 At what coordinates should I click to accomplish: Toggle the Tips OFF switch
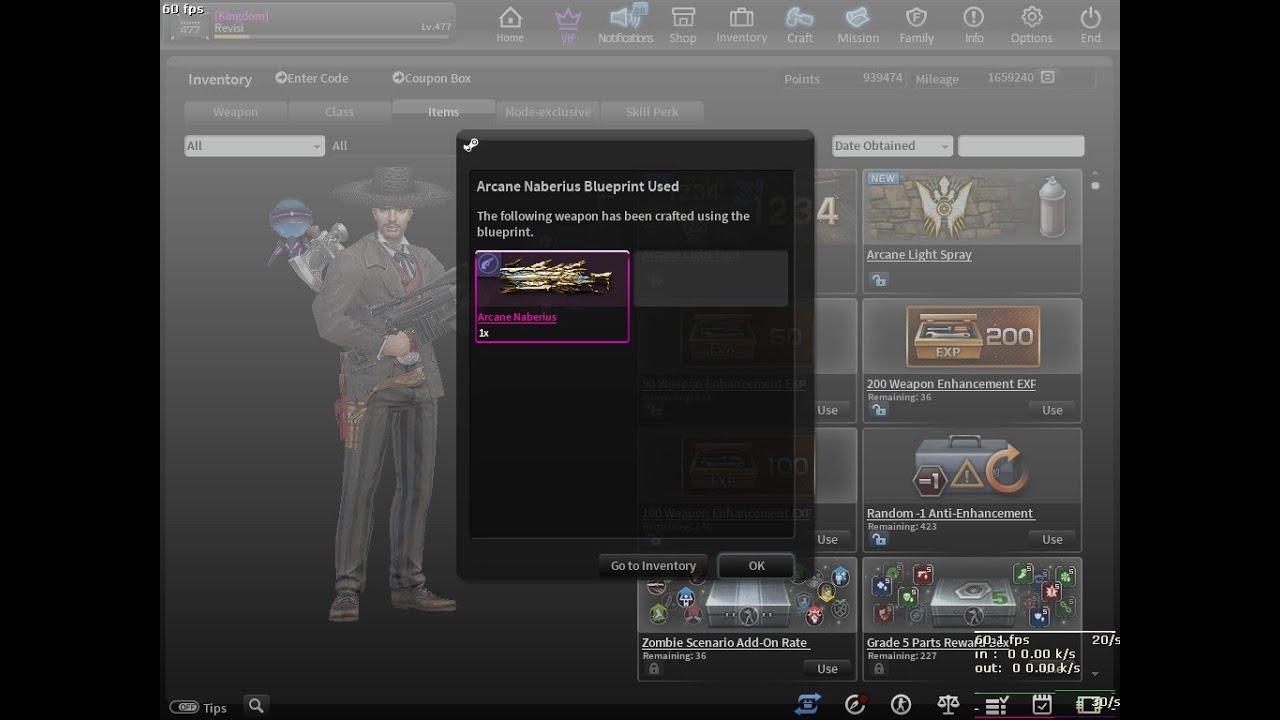pos(184,707)
